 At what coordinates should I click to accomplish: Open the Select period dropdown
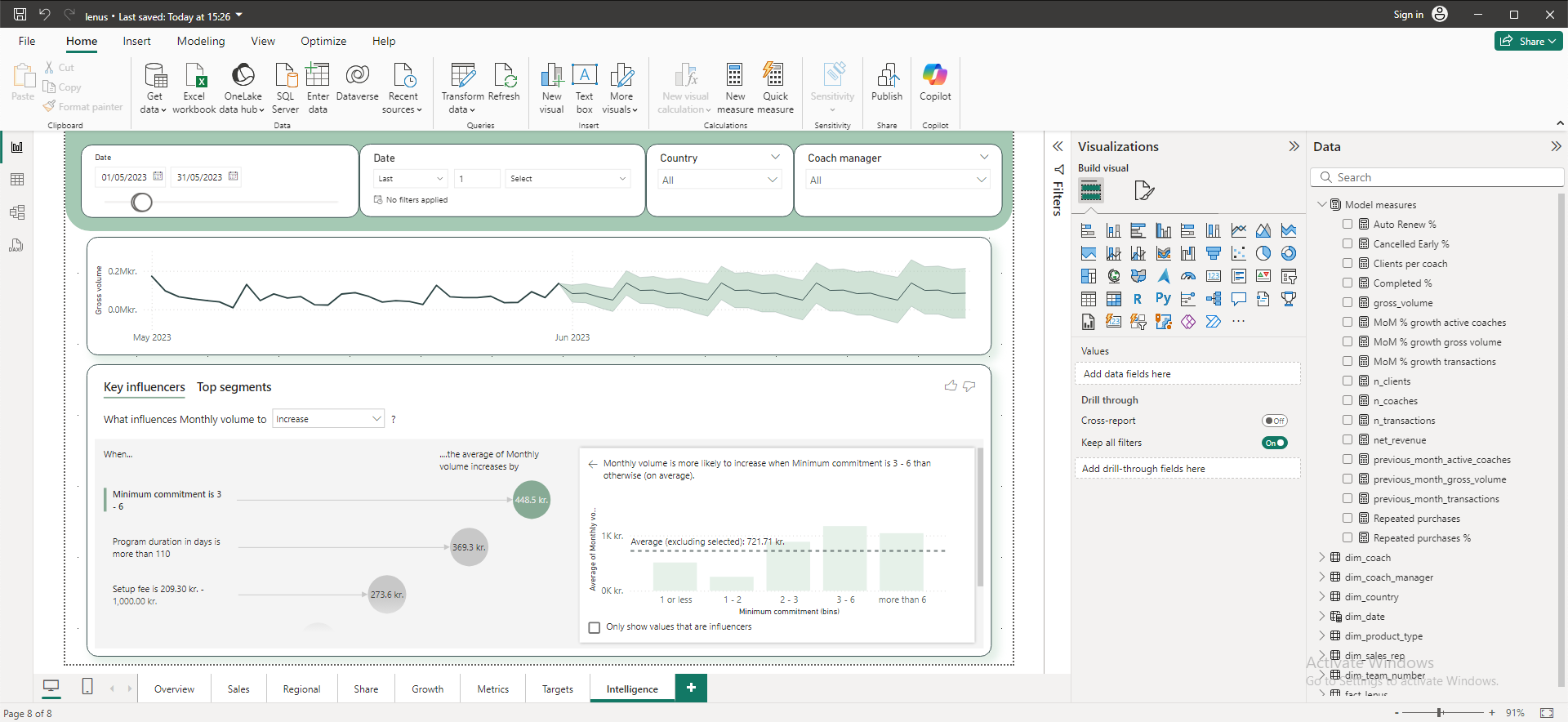pyautogui.click(x=568, y=178)
